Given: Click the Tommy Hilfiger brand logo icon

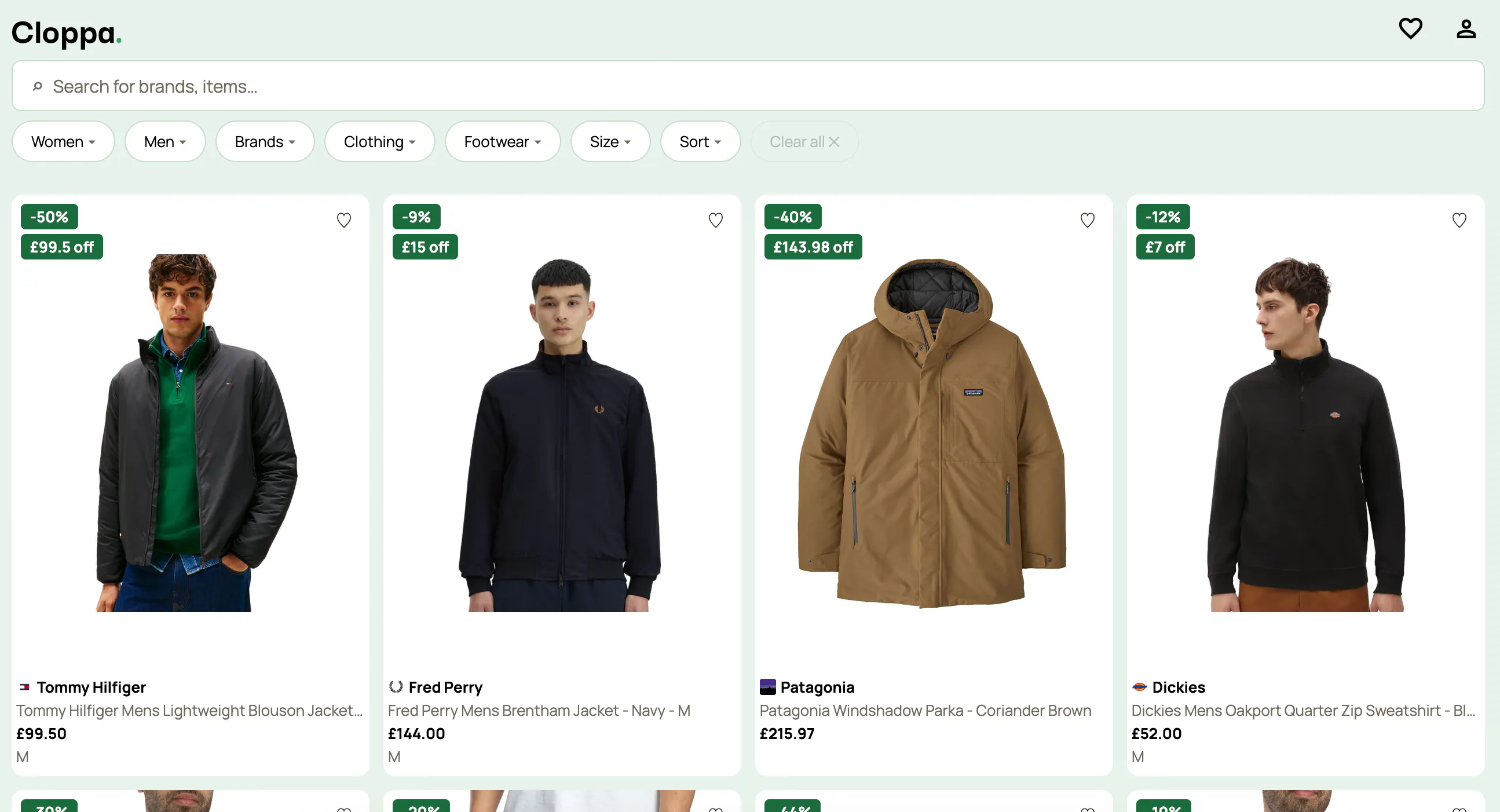Looking at the screenshot, I should (x=24, y=687).
